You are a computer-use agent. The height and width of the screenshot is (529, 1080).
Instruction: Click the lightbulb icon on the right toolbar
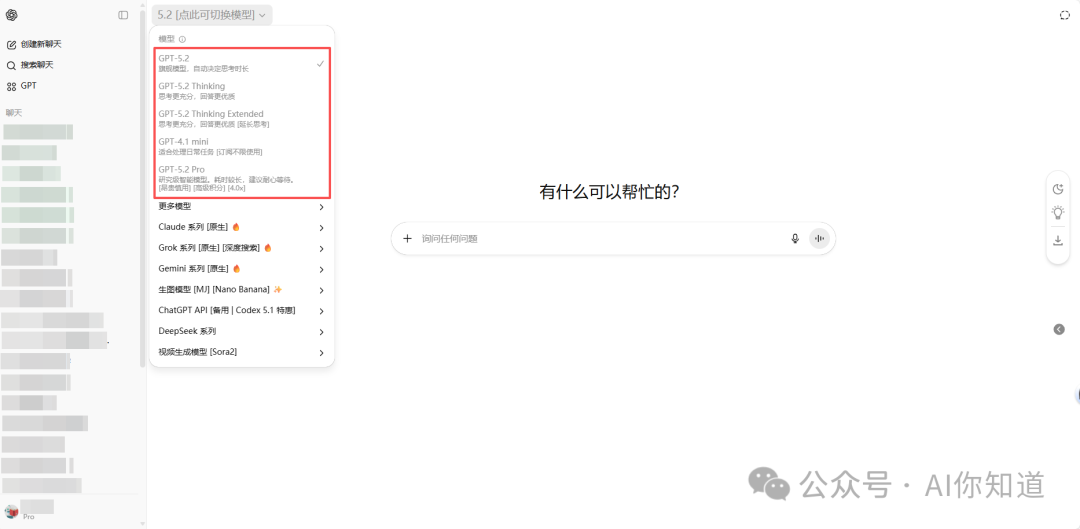coord(1058,213)
